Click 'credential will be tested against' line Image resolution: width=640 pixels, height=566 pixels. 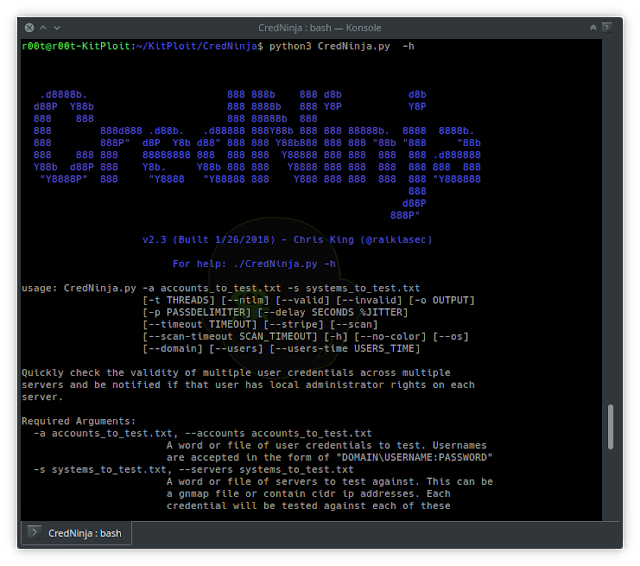(309, 506)
